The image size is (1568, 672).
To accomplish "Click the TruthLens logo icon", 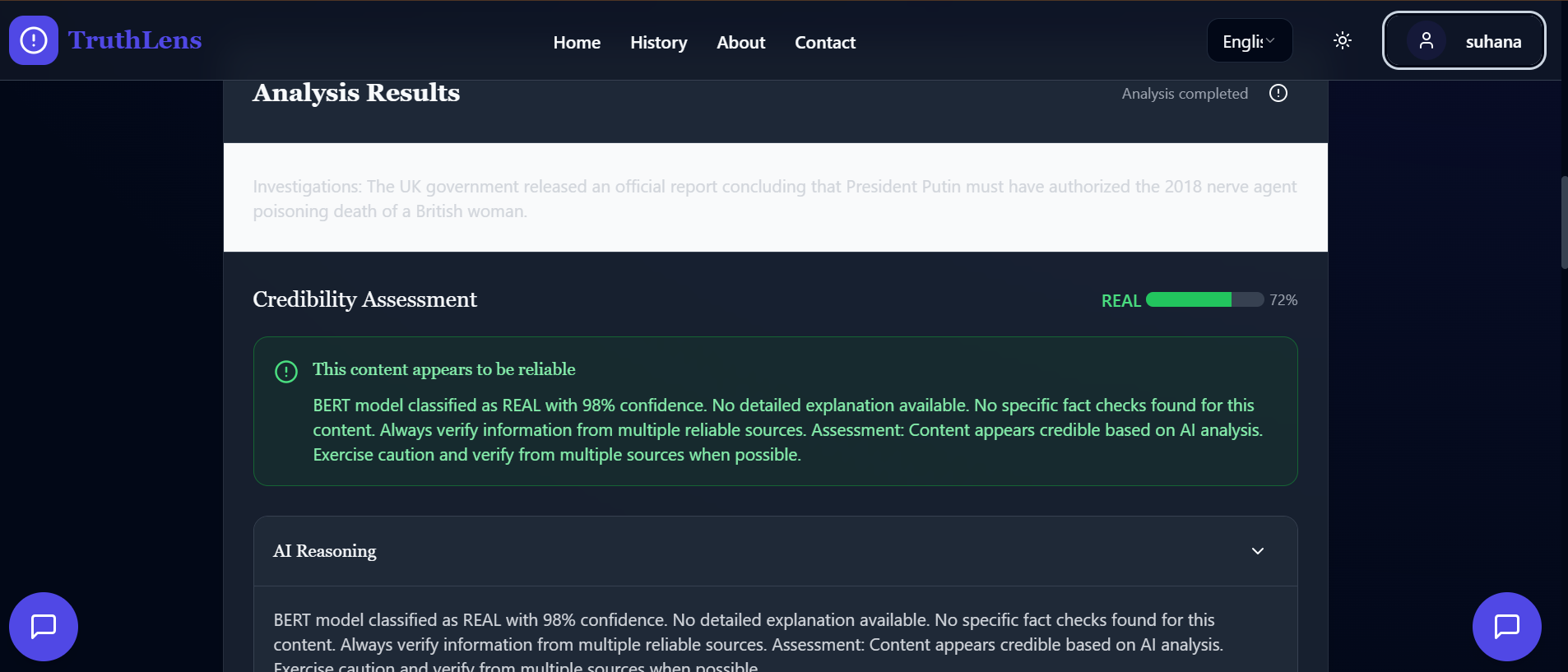I will 34,40.
